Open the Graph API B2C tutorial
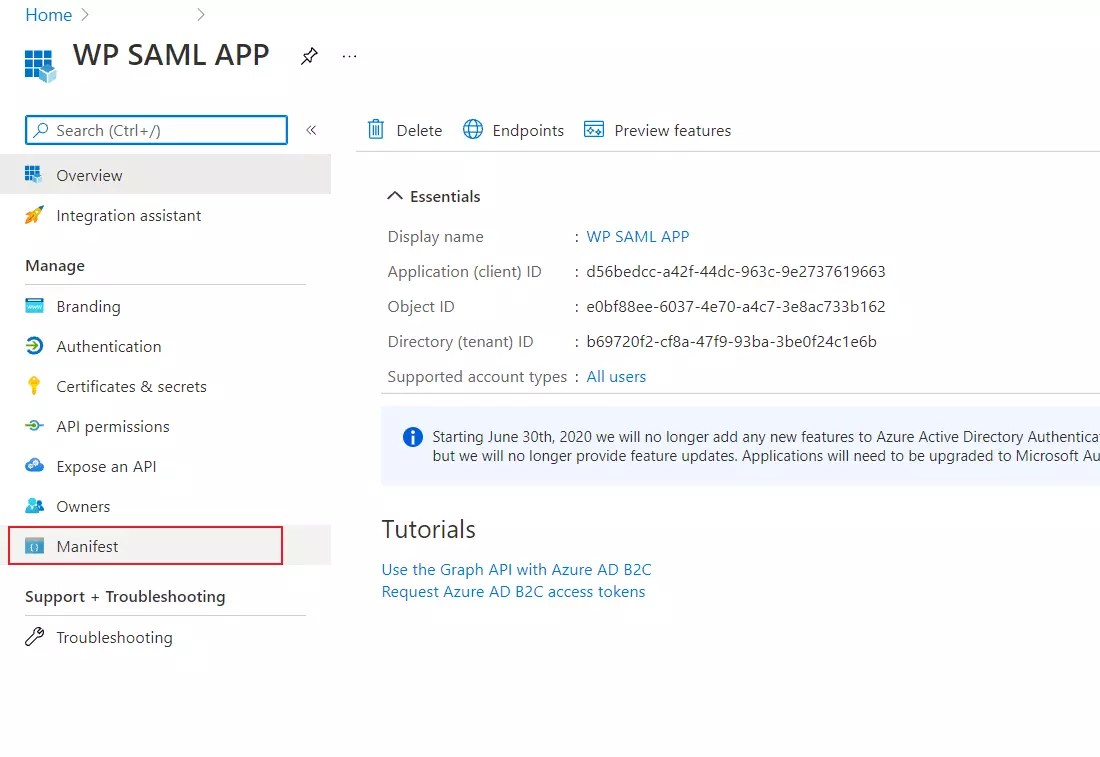Screen dimensions: 1100x757 [517, 569]
